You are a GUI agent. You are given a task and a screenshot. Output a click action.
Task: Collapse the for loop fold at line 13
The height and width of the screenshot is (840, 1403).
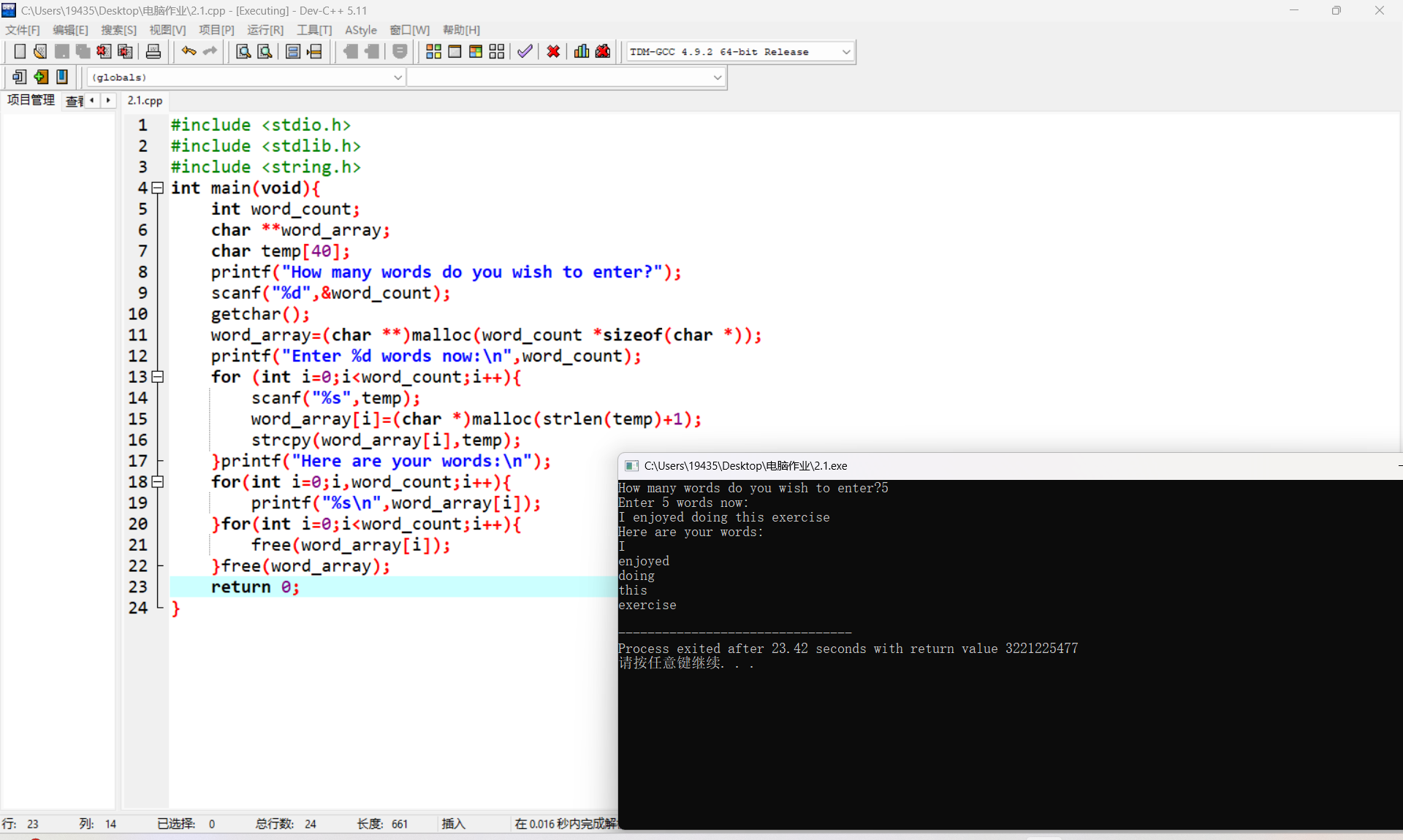[x=157, y=377]
